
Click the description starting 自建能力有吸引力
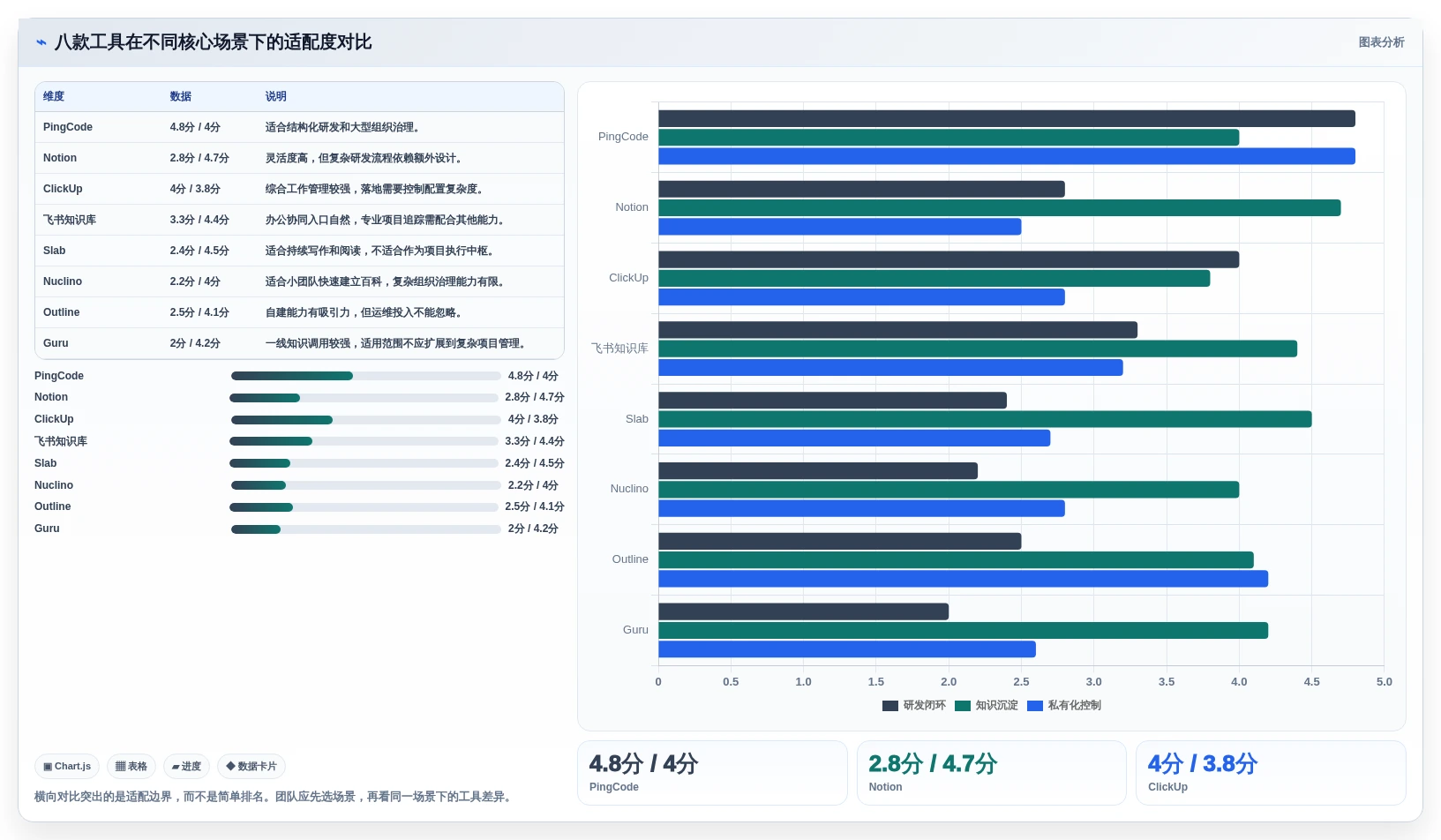click(x=366, y=312)
